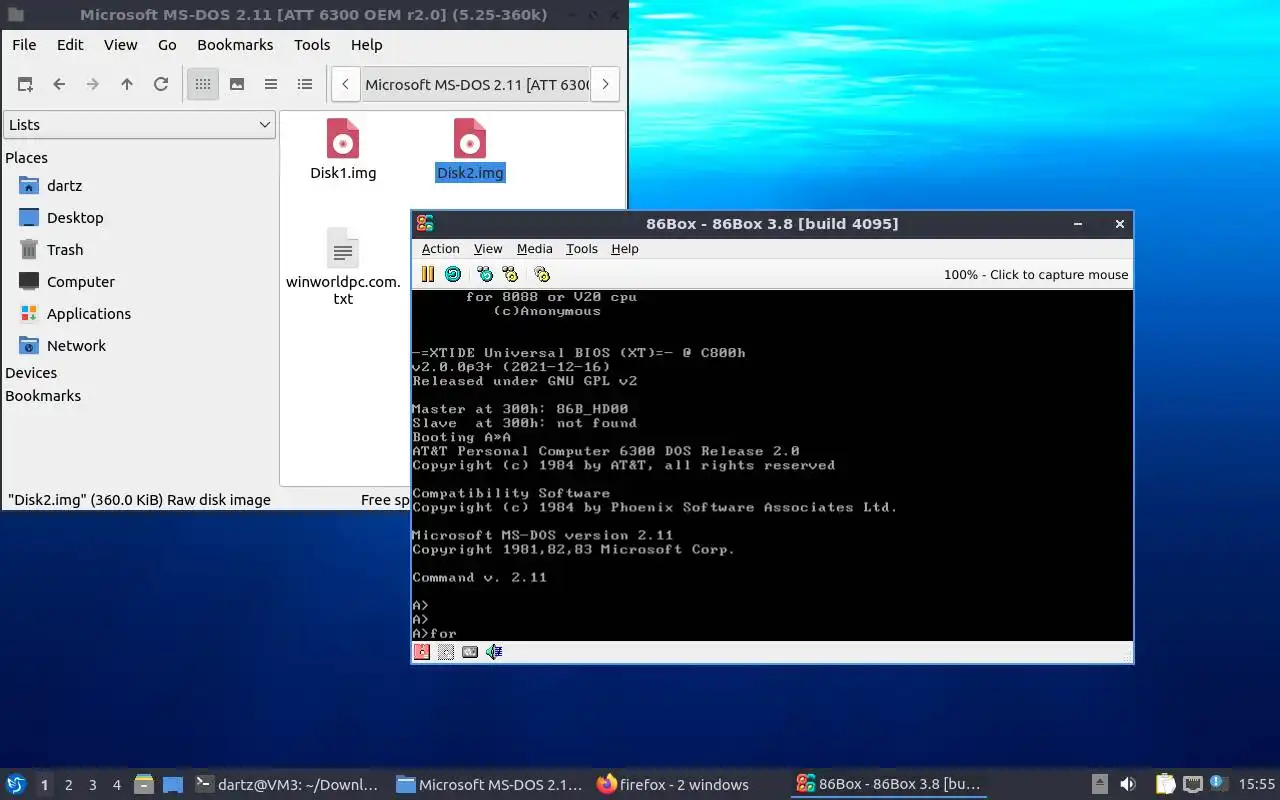Click the 86Box ACPI shutdown toolbar icon
The height and width of the screenshot is (800, 1280).
pyautogui.click(x=542, y=274)
